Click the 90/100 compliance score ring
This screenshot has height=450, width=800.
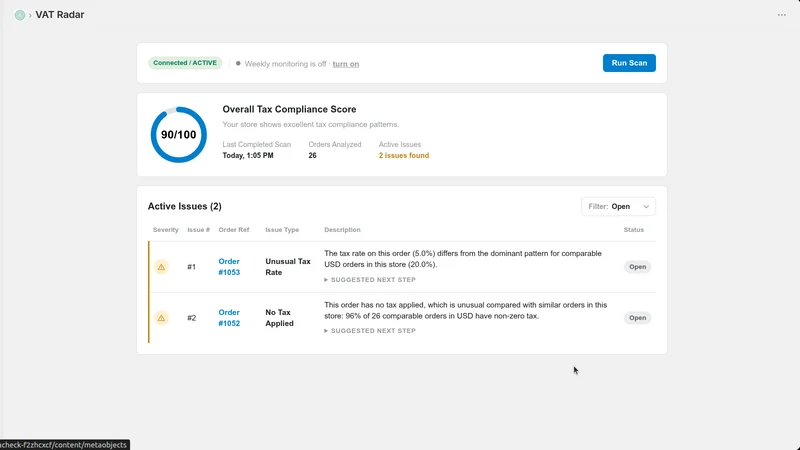(x=179, y=135)
